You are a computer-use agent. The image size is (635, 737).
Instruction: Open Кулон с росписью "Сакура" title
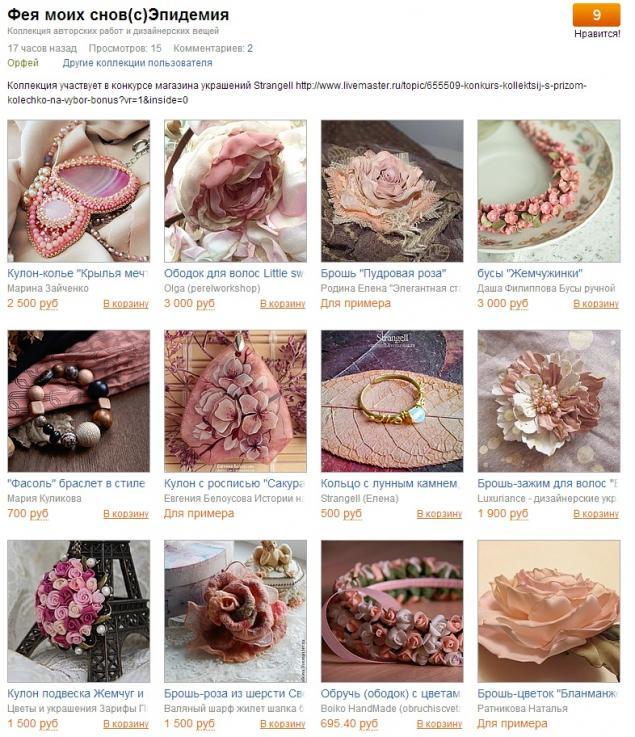click(x=235, y=483)
